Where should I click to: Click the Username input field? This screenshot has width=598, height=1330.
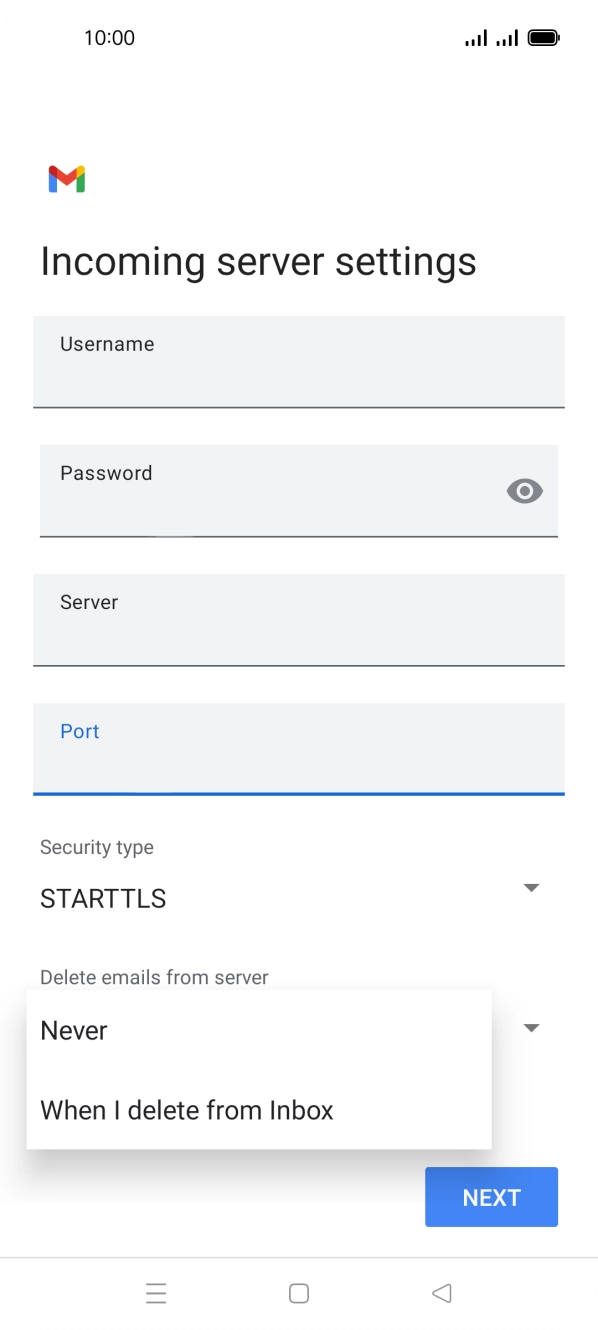point(299,362)
